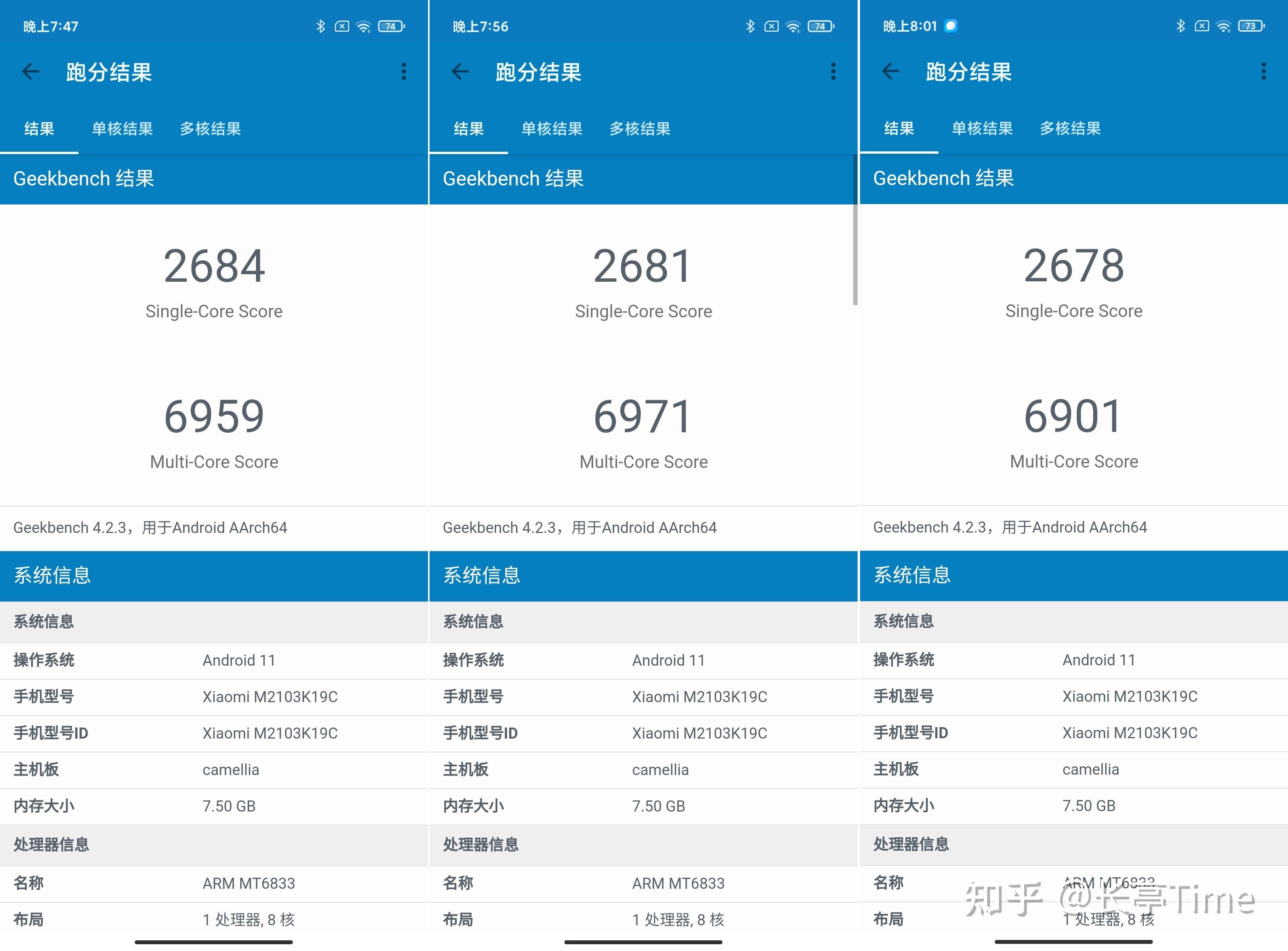Open the overflow menu on the right screen
Image resolution: width=1288 pixels, height=951 pixels.
tap(1263, 70)
